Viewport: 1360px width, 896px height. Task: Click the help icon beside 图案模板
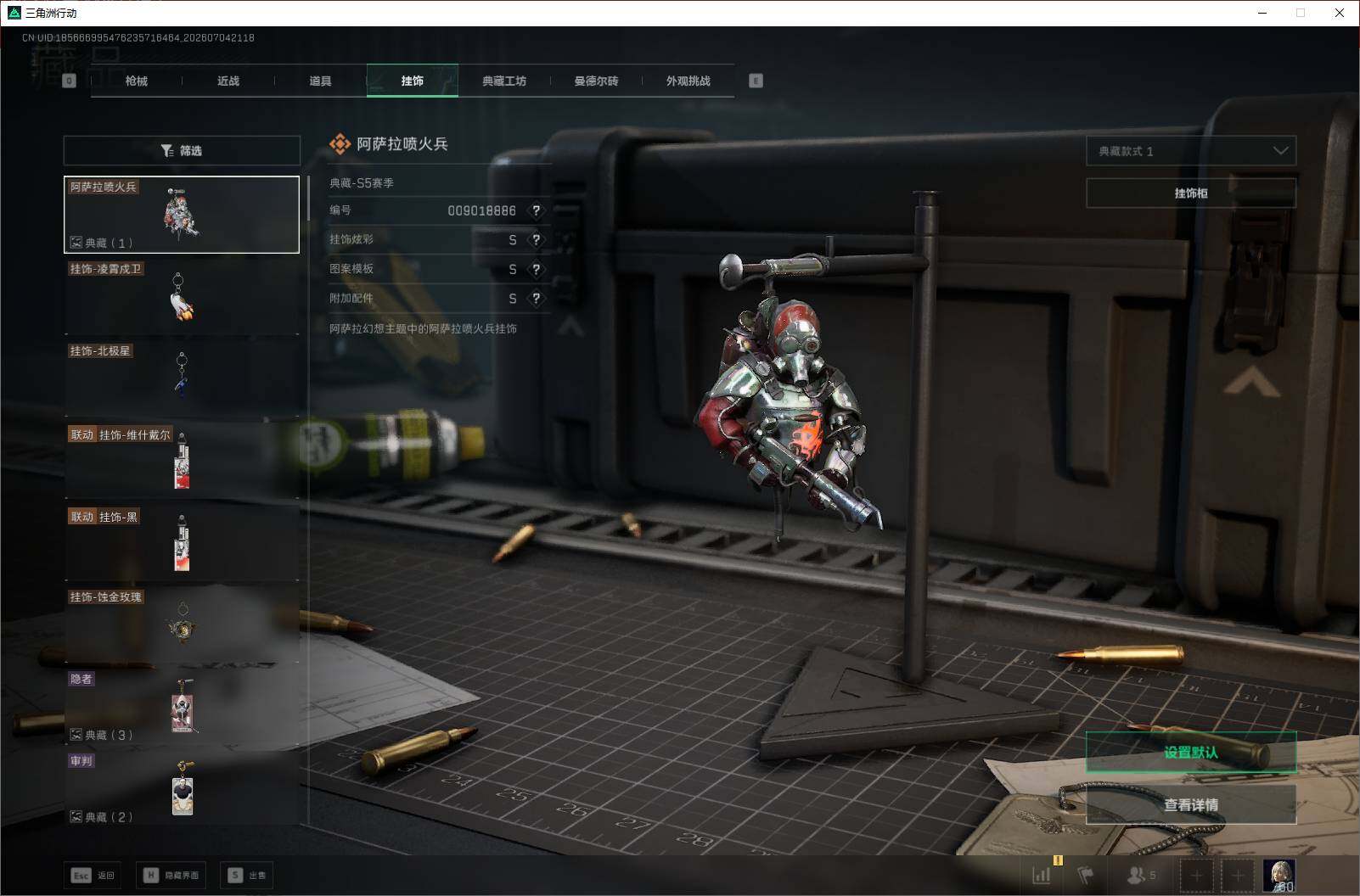536,269
